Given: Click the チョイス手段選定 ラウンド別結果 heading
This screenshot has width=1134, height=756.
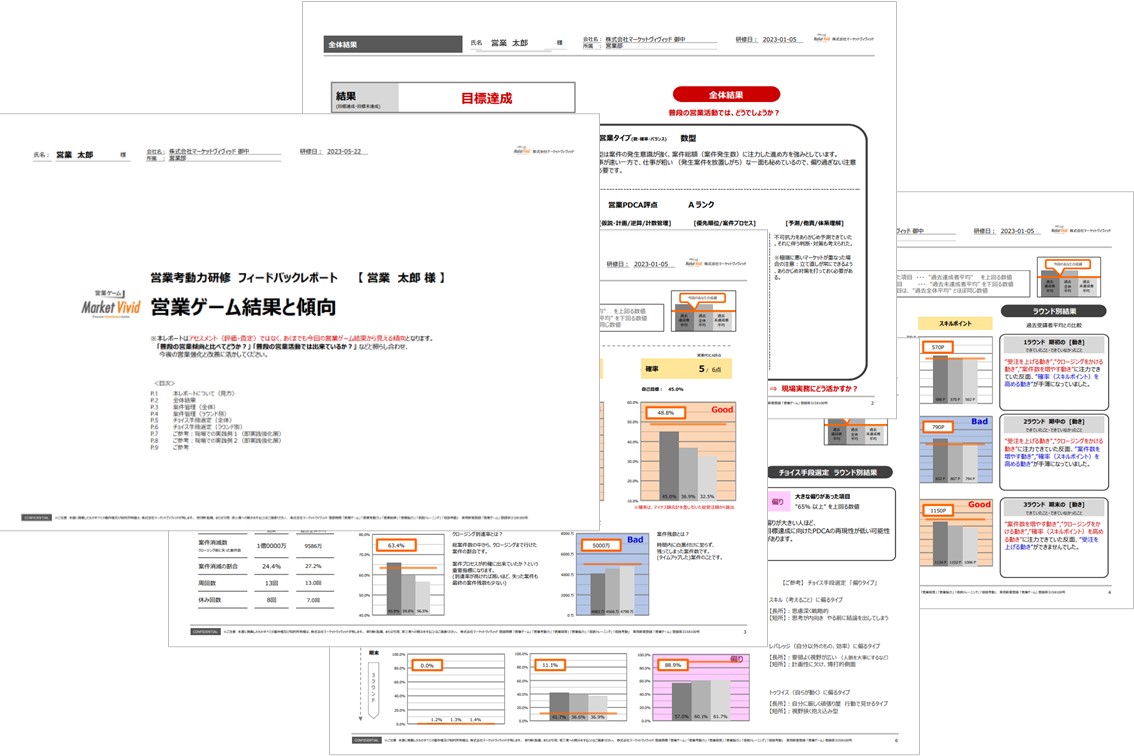Looking at the screenshot, I should (830, 472).
